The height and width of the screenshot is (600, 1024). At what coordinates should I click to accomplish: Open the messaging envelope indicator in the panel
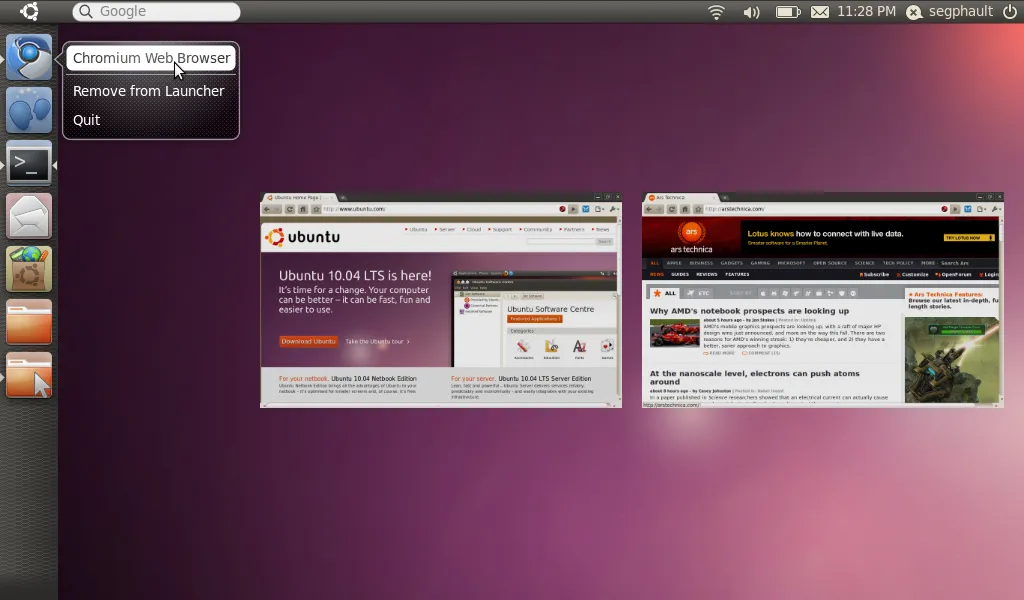[820, 12]
